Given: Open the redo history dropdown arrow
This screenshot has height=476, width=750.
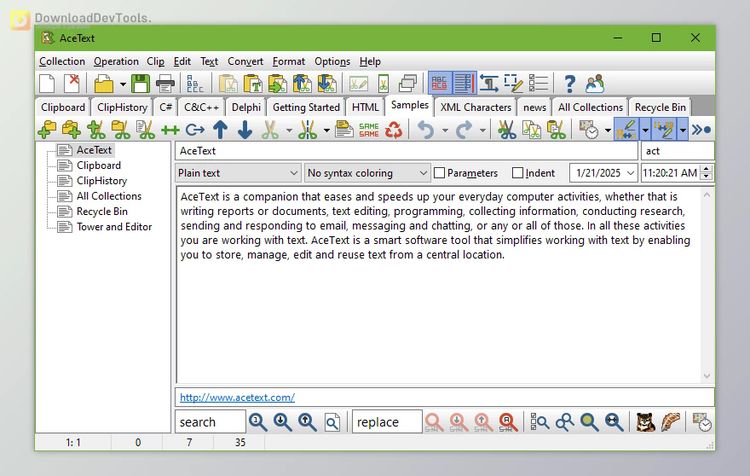Looking at the screenshot, I should click(483, 130).
